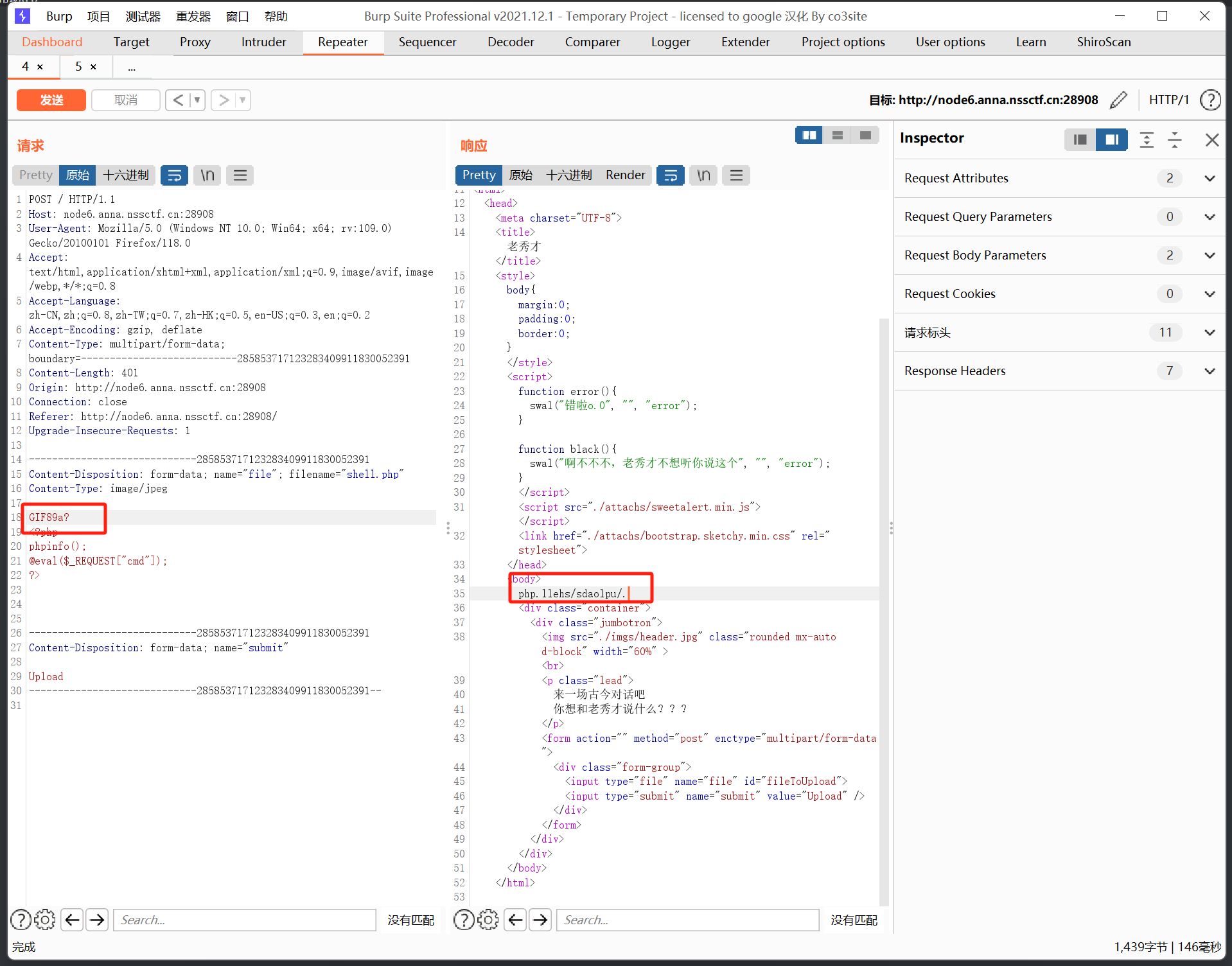Image resolution: width=1232 pixels, height=966 pixels.
Task: Close the Inspector panel
Action: [1211, 139]
